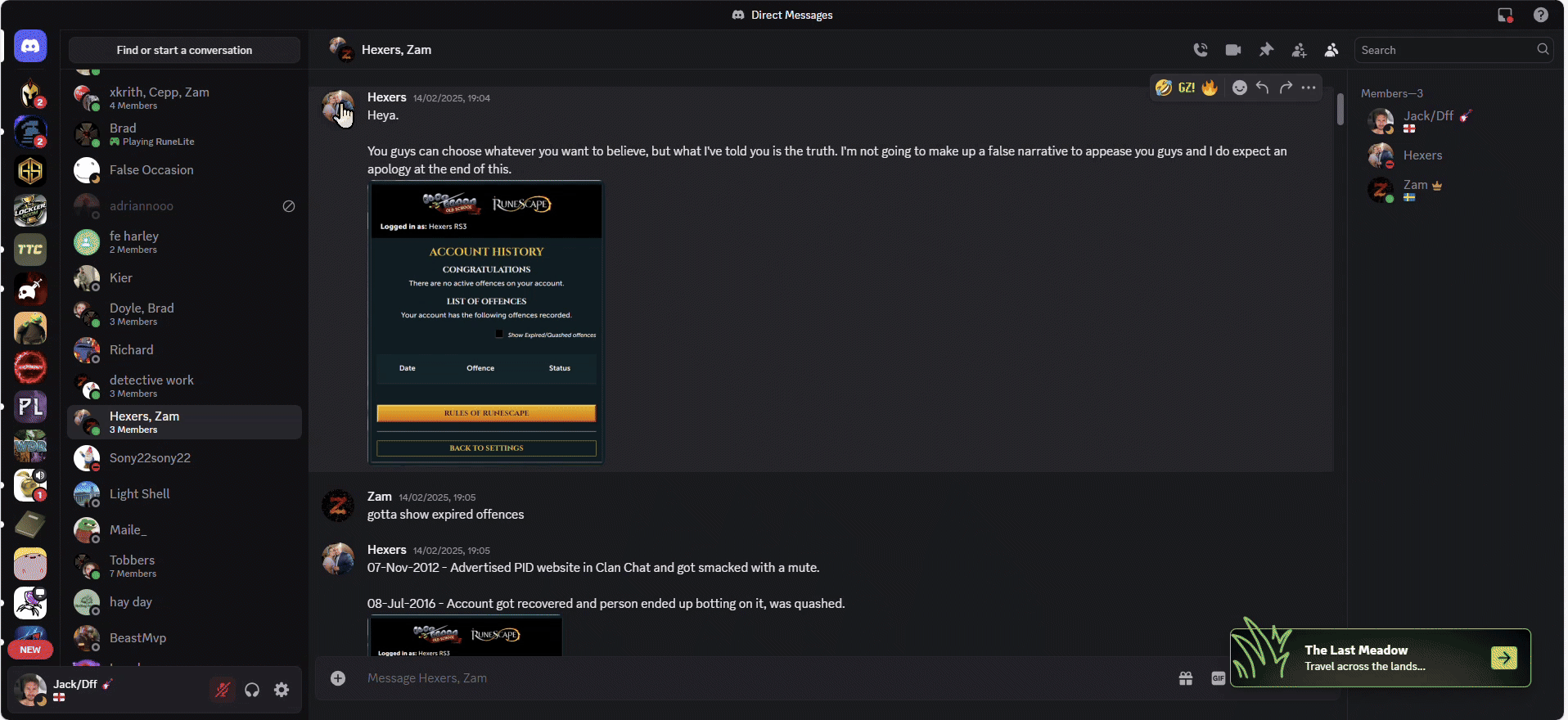Select the Hexers, Zam conversation

pos(184,422)
